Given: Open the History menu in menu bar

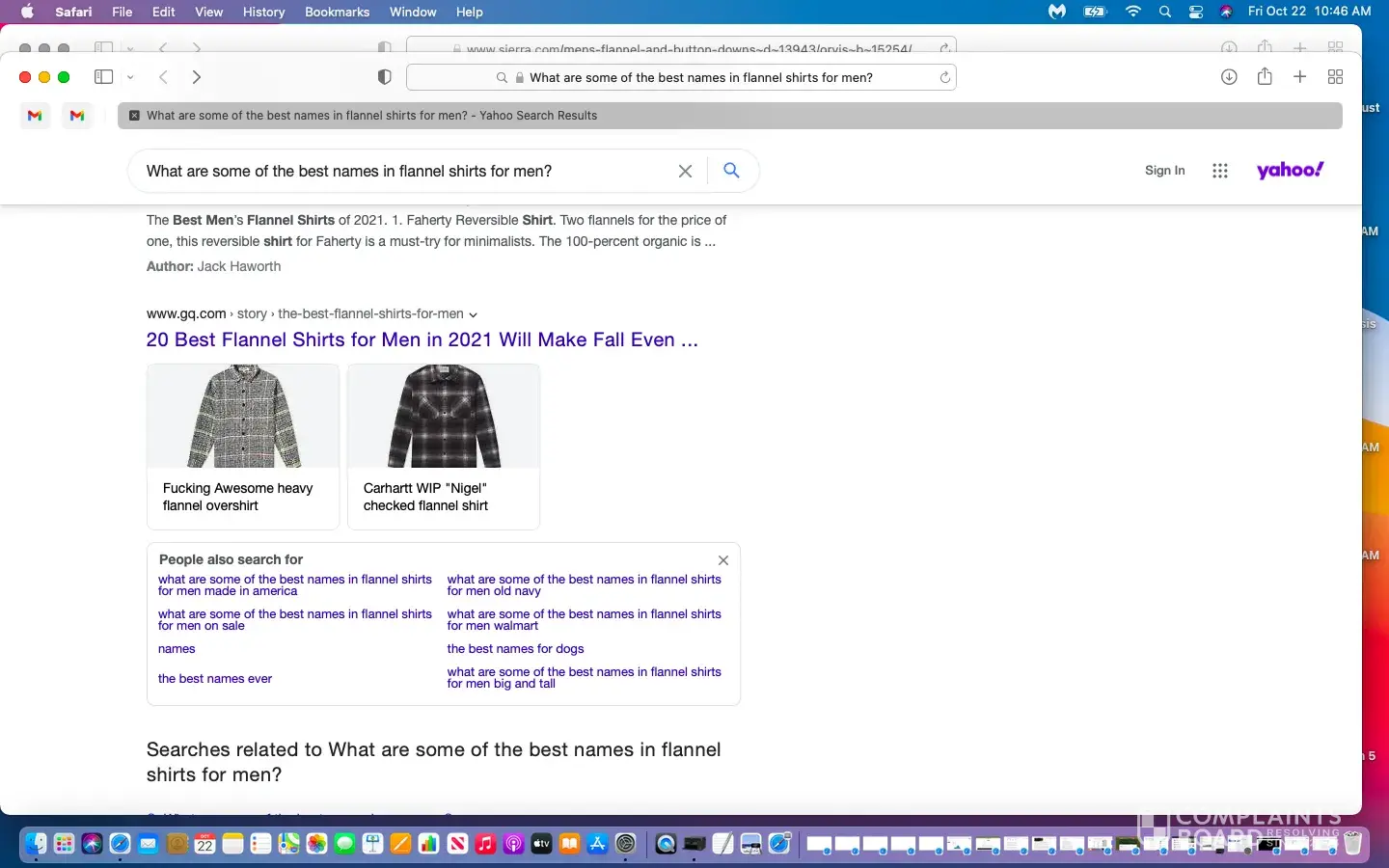Looking at the screenshot, I should [263, 12].
